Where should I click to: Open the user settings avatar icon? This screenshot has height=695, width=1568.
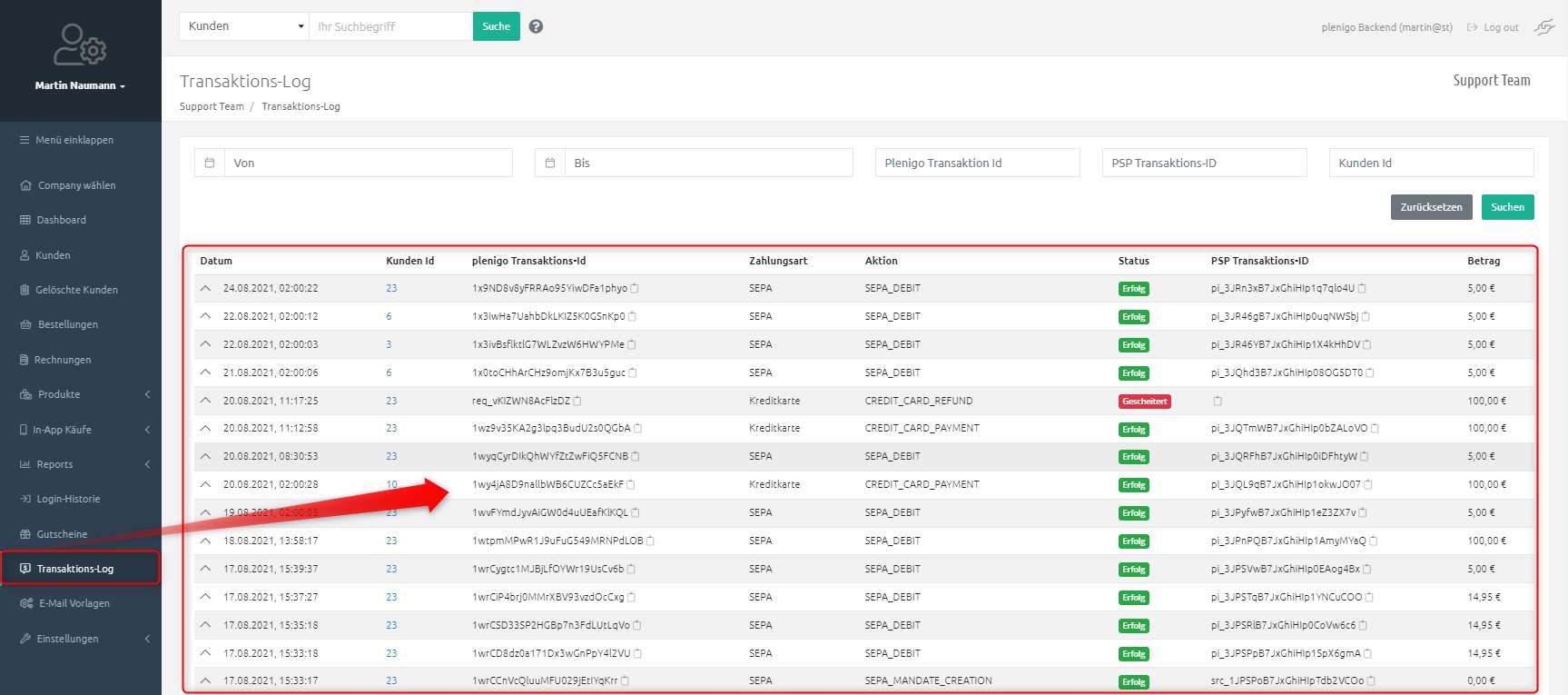coord(80,45)
